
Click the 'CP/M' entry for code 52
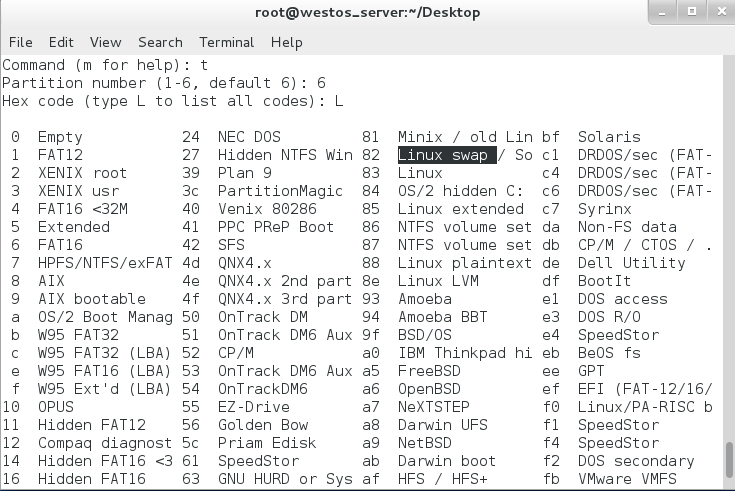click(236, 353)
